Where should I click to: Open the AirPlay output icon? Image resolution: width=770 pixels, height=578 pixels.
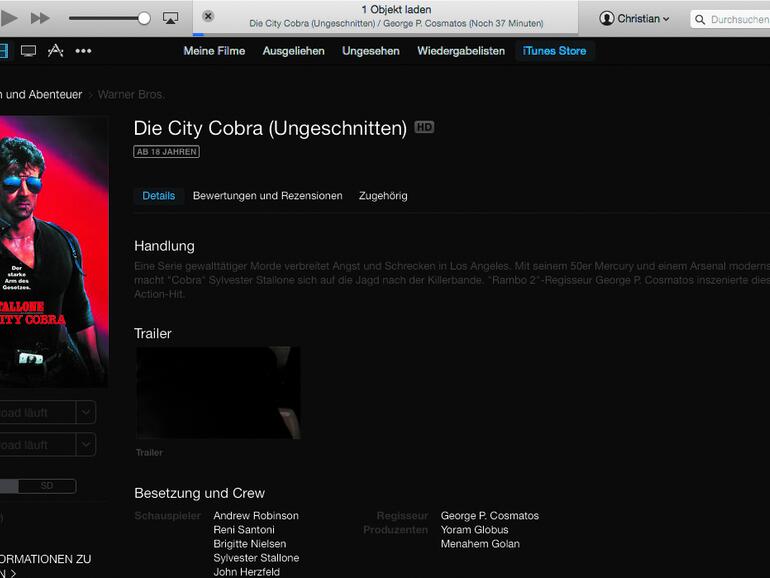170,18
